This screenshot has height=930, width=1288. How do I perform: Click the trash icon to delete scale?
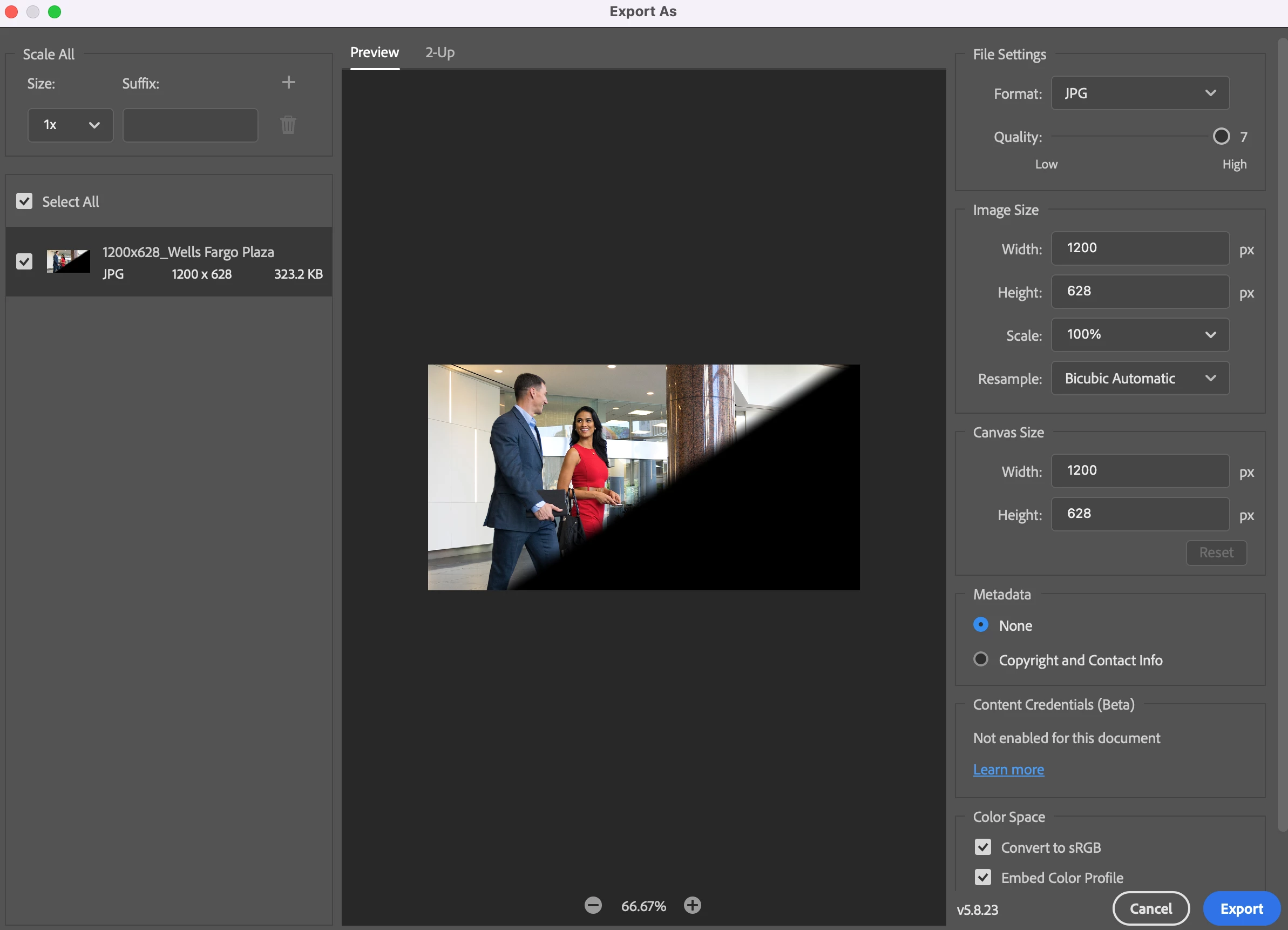(288, 125)
